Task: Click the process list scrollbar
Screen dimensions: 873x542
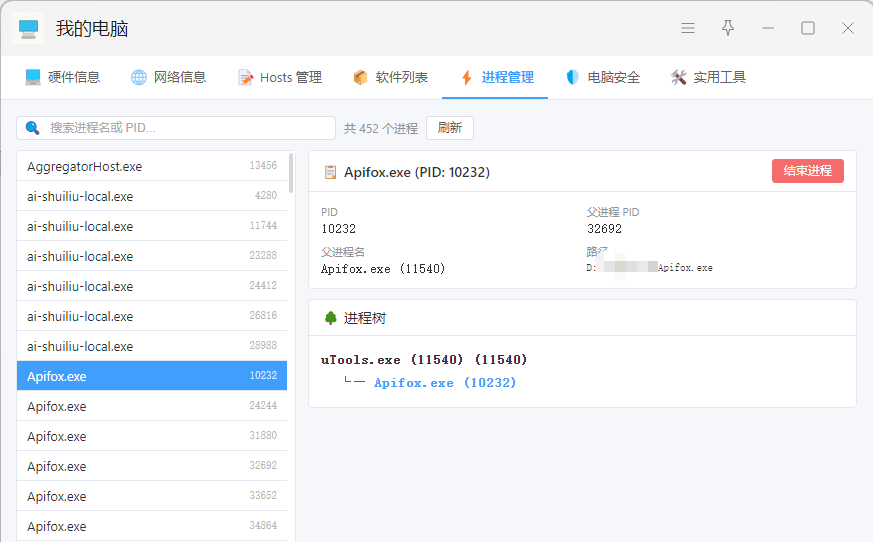Action: point(290,173)
